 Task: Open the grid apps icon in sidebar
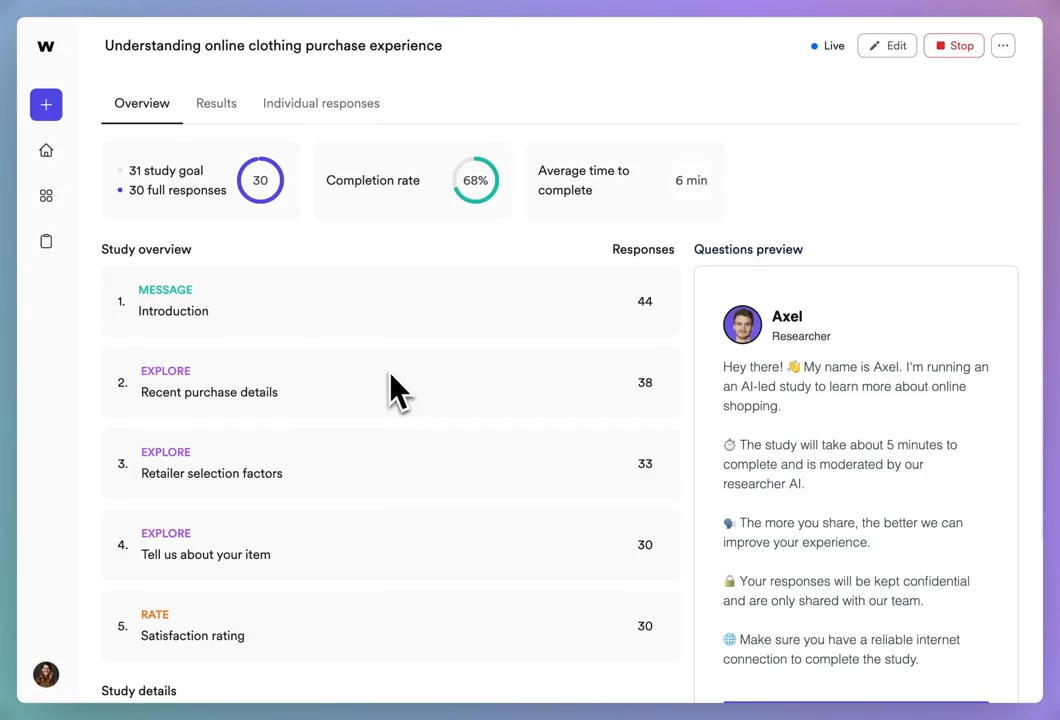click(x=46, y=196)
